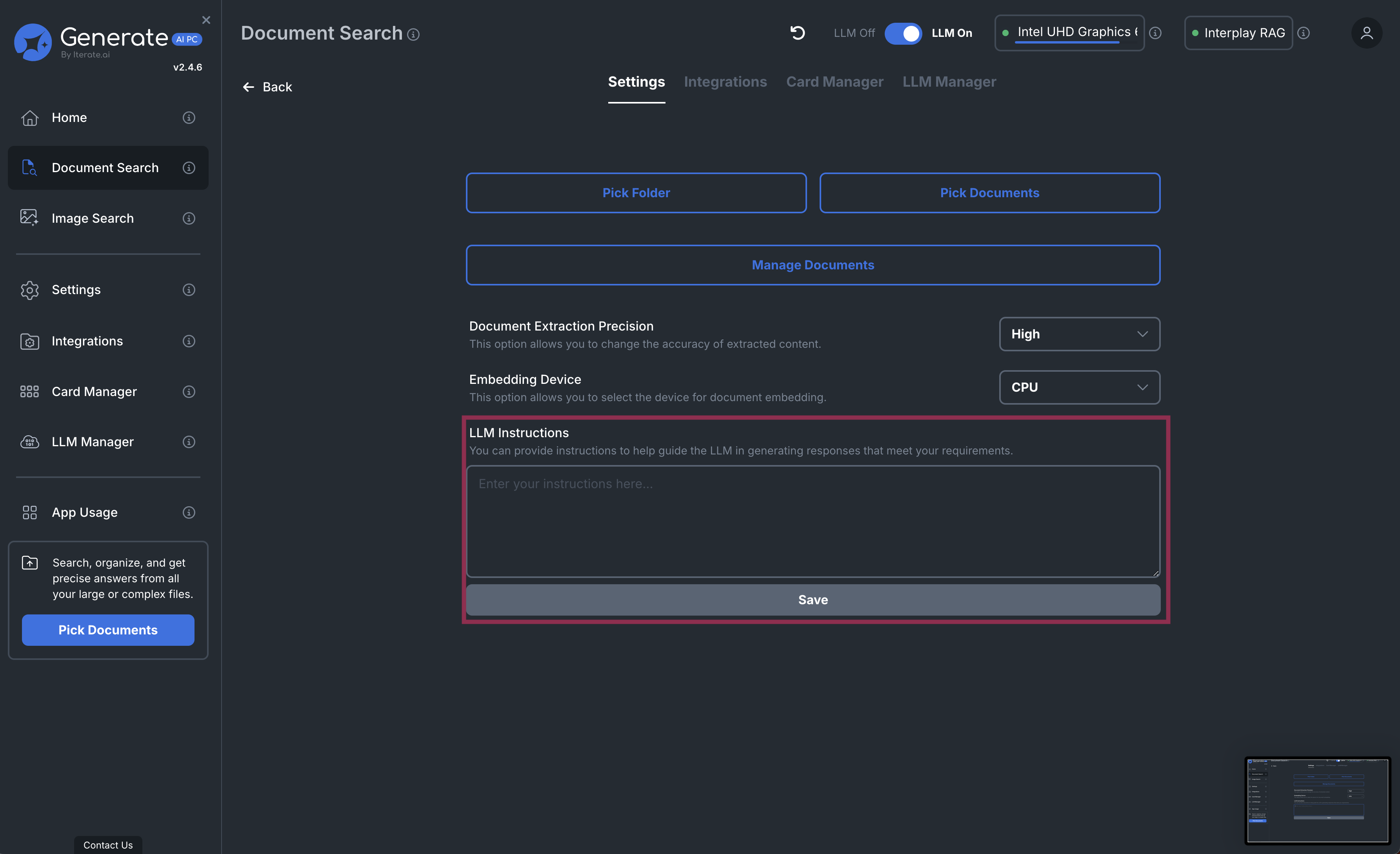Click the Home house icon
1400x854 pixels.
pos(29,118)
